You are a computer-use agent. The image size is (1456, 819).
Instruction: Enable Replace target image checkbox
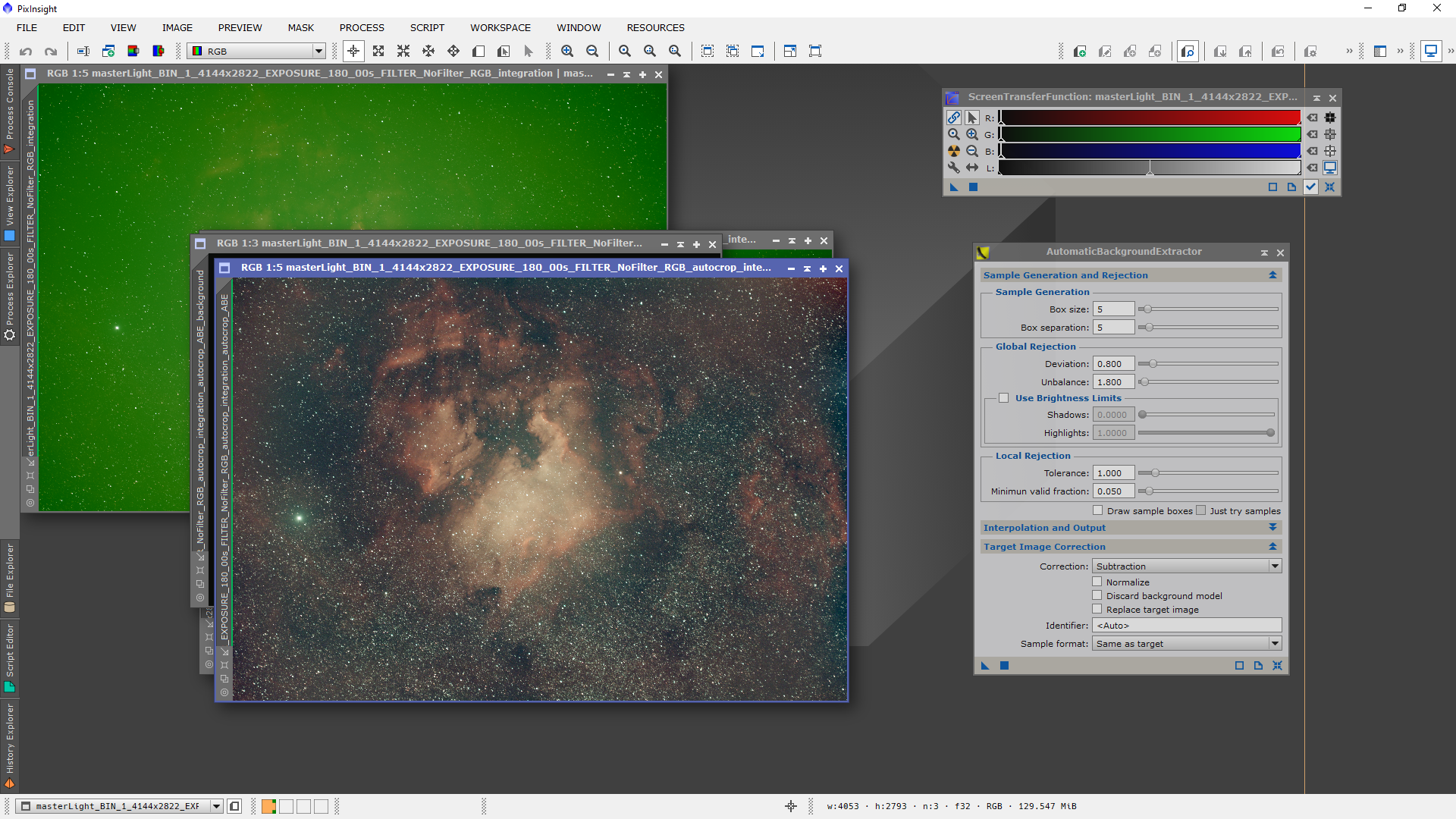point(1097,609)
